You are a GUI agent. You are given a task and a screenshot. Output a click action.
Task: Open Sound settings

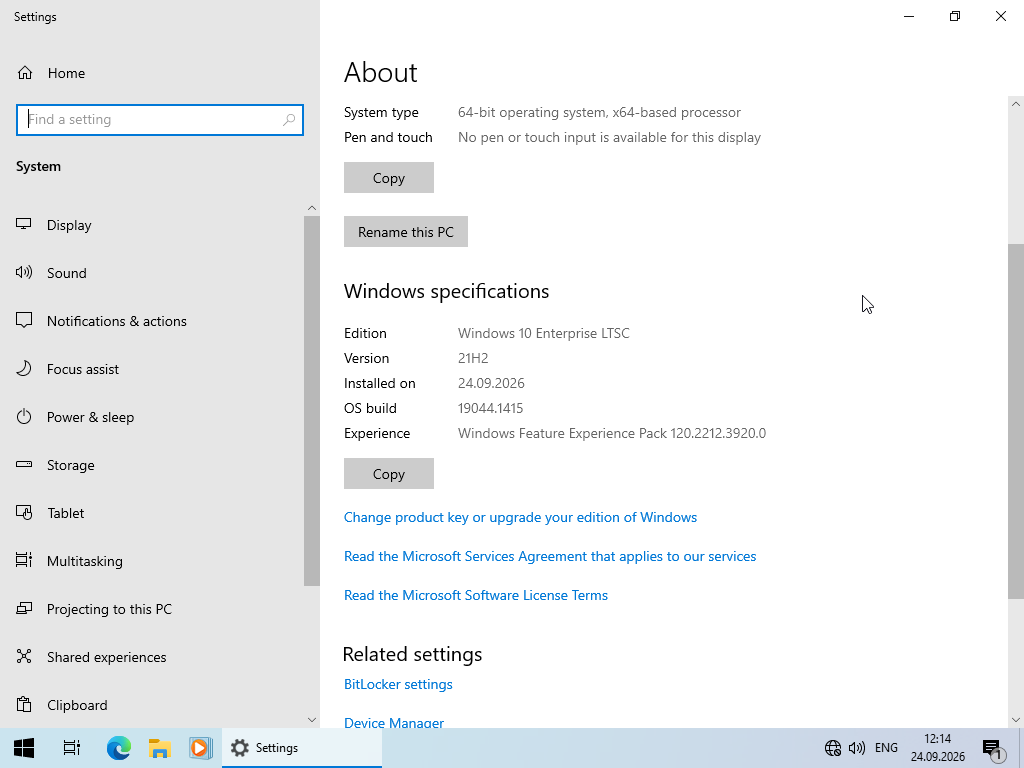152,273
